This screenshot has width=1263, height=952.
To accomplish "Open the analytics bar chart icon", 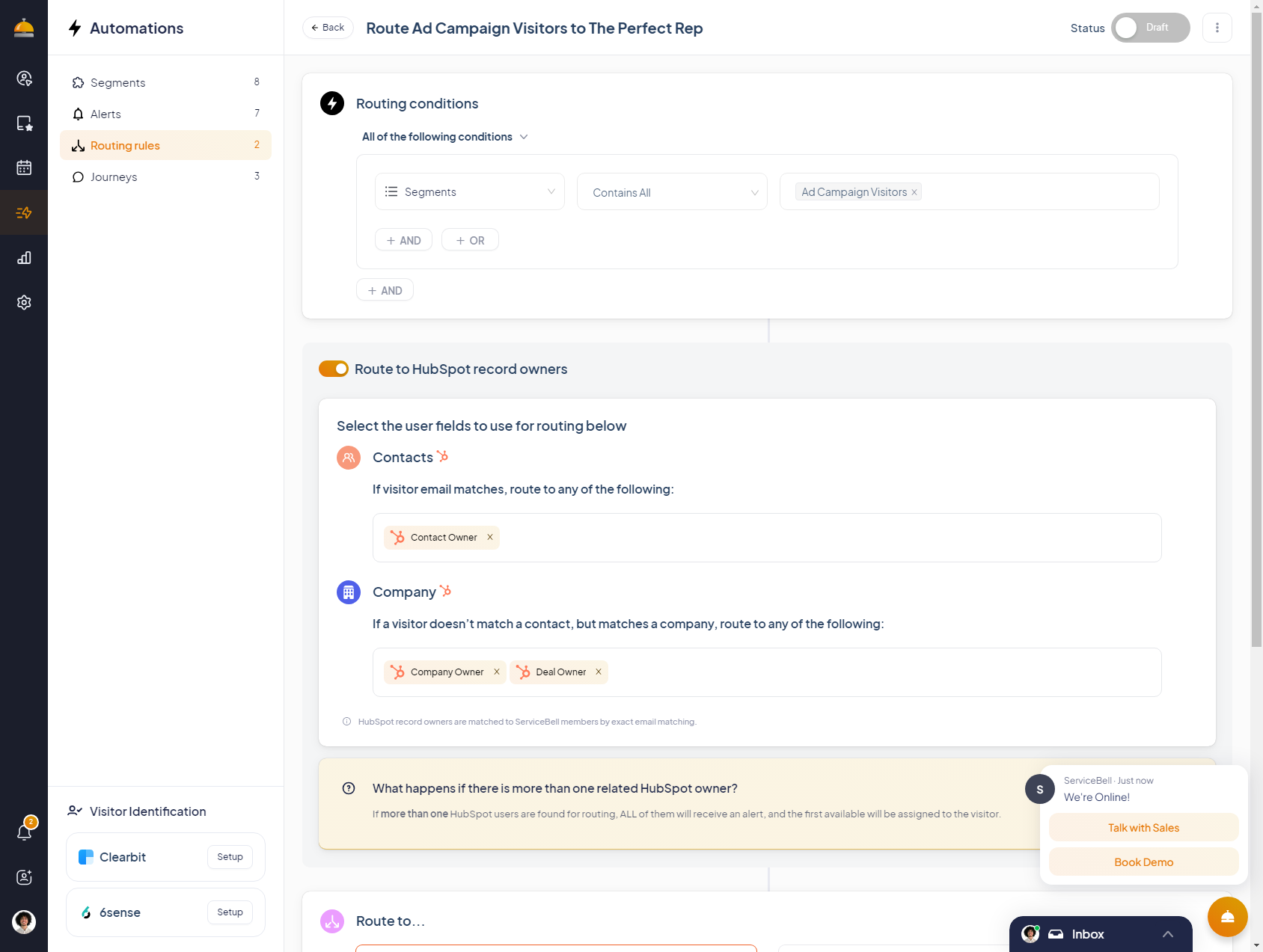I will pos(24,258).
